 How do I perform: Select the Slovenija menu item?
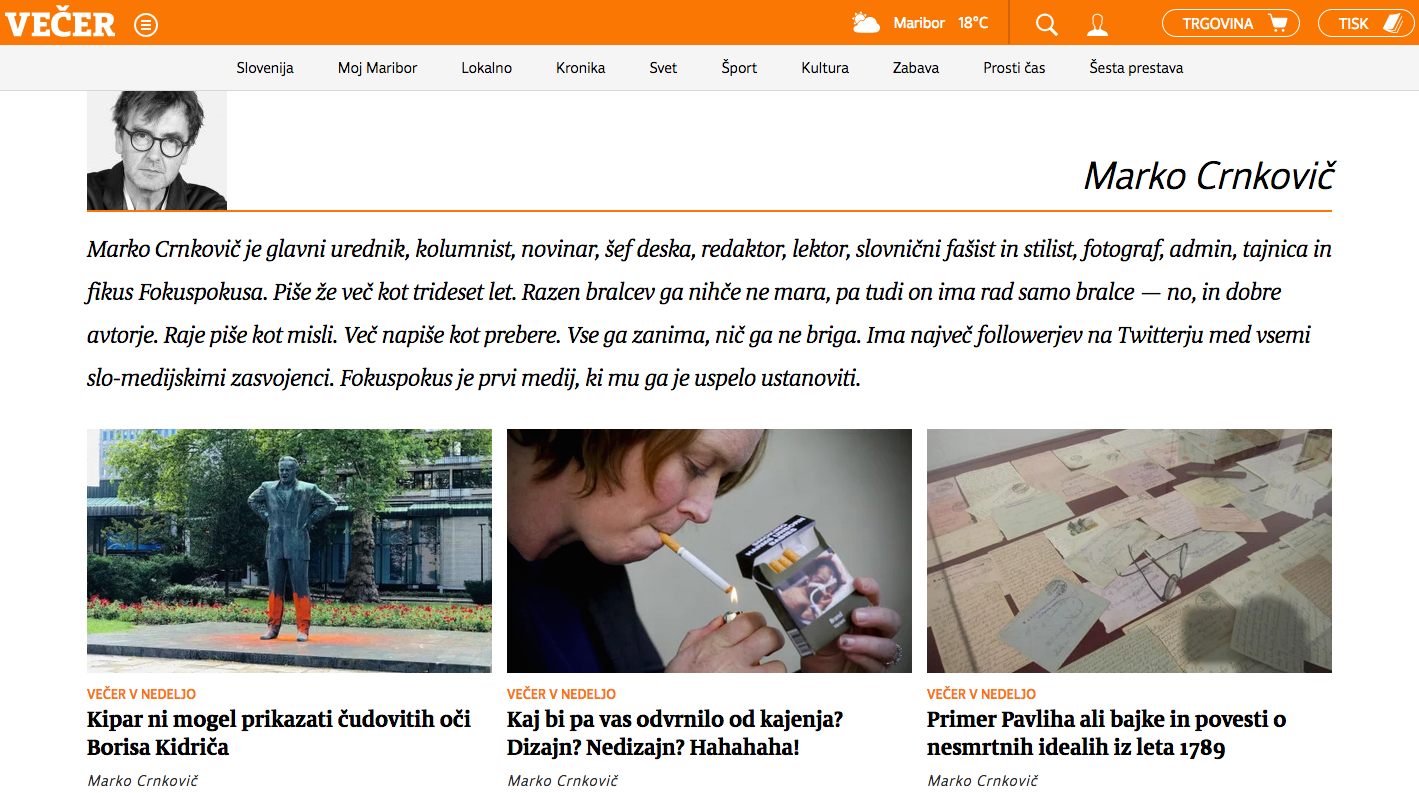pyautogui.click(x=265, y=68)
